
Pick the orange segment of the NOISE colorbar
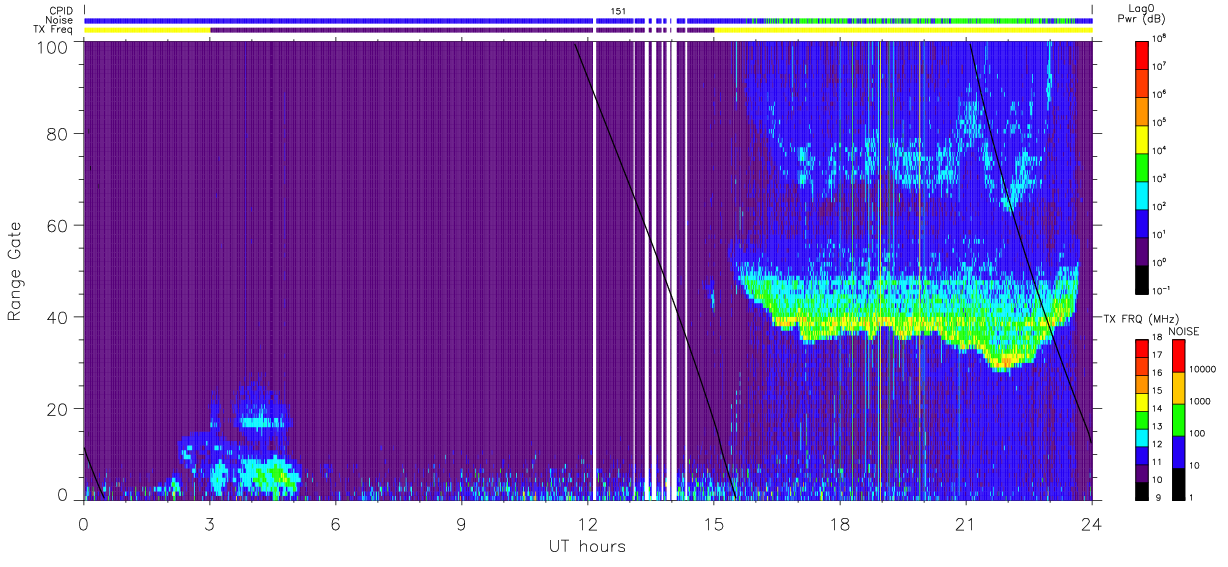pos(1177,387)
